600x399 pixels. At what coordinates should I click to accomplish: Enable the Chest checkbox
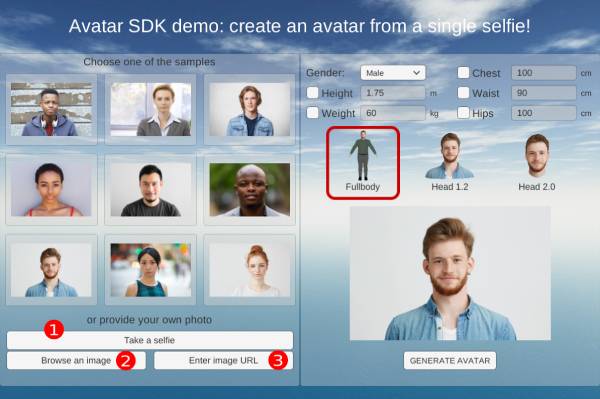click(x=463, y=72)
